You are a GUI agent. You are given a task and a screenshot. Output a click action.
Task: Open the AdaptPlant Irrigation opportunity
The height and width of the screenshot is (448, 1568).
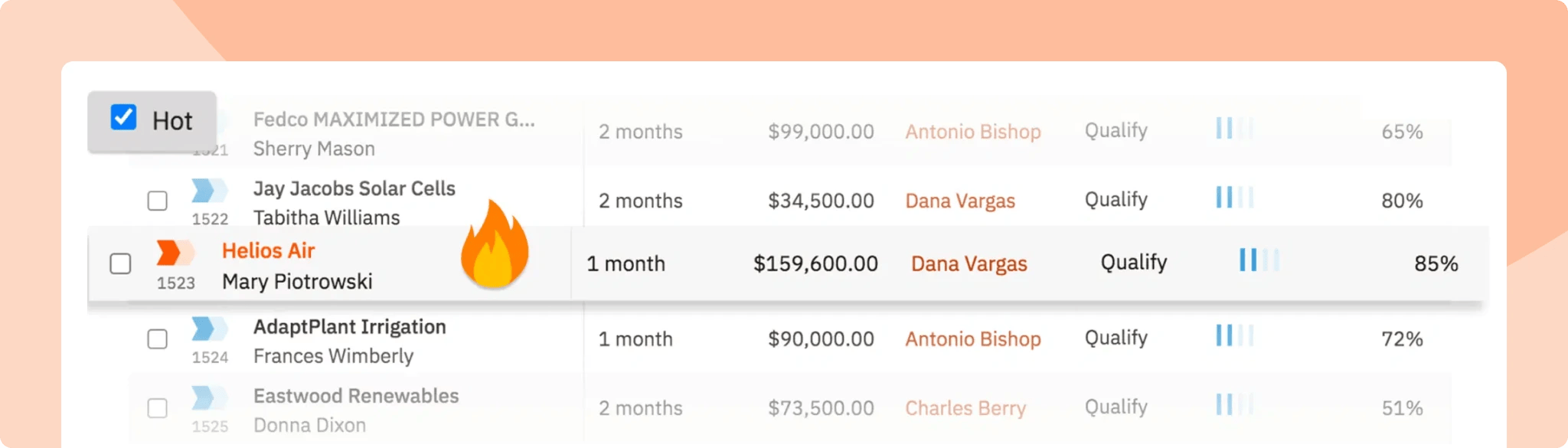[349, 327]
